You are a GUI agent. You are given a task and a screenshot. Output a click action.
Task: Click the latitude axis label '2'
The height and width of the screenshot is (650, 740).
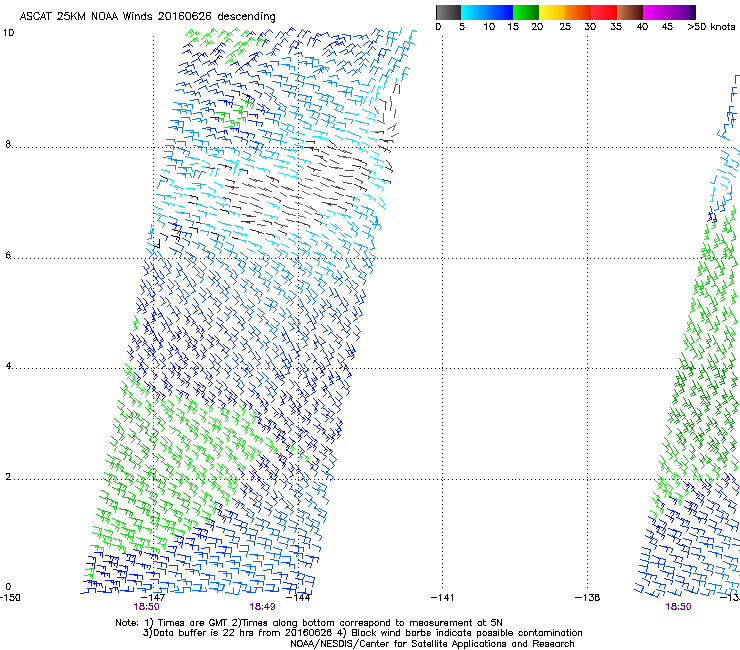coord(8,476)
